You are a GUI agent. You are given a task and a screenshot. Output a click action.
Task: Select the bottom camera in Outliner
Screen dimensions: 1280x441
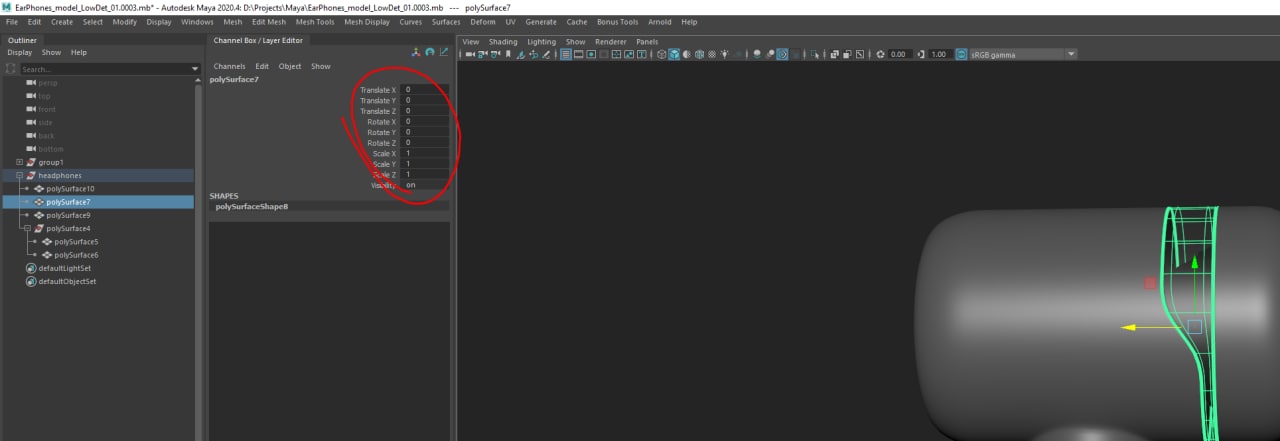(x=50, y=149)
